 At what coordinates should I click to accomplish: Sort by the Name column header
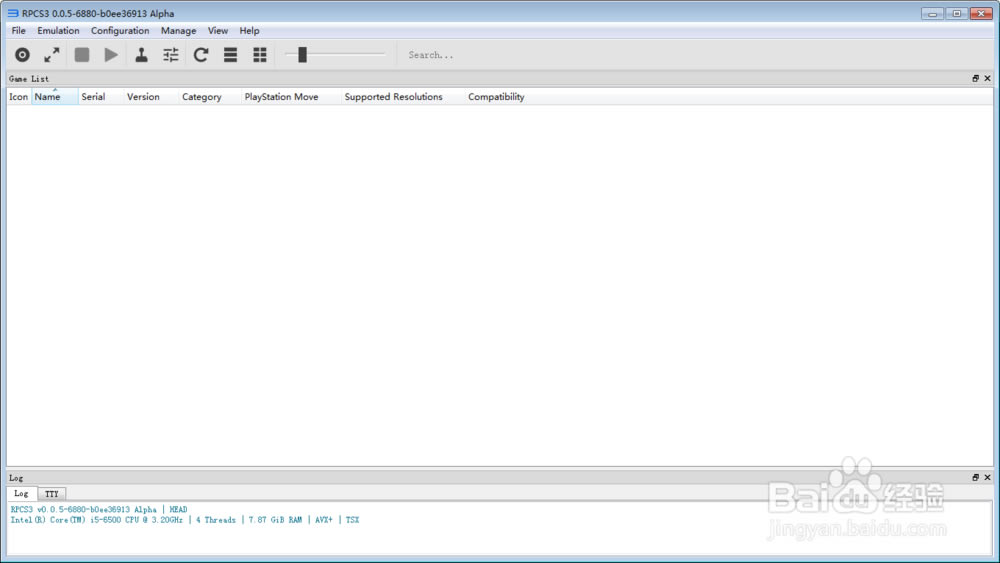pyautogui.click(x=55, y=97)
